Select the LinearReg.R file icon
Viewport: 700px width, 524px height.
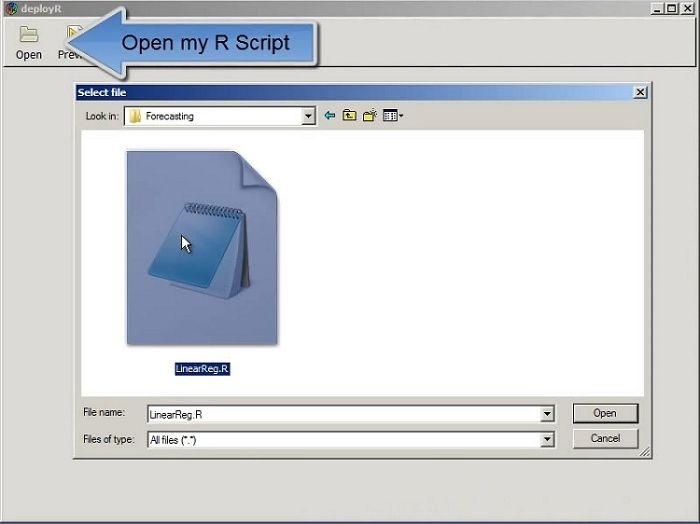coord(201,248)
